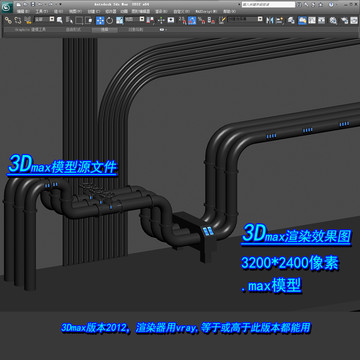The height and width of the screenshot is (360, 360).
Task: Activate the Select and Rotate tool
Action: click(110, 20)
